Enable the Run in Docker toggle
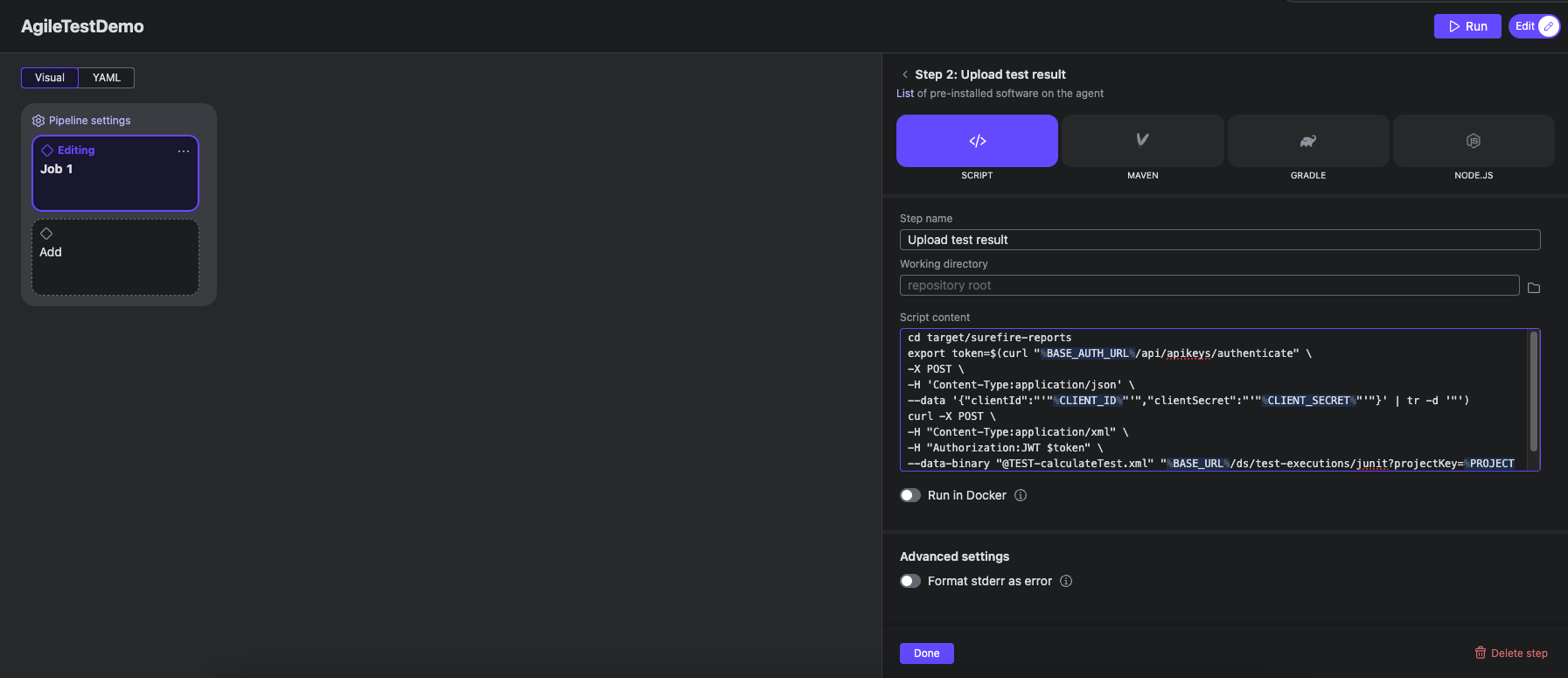This screenshot has height=678, width=1568. [x=910, y=495]
